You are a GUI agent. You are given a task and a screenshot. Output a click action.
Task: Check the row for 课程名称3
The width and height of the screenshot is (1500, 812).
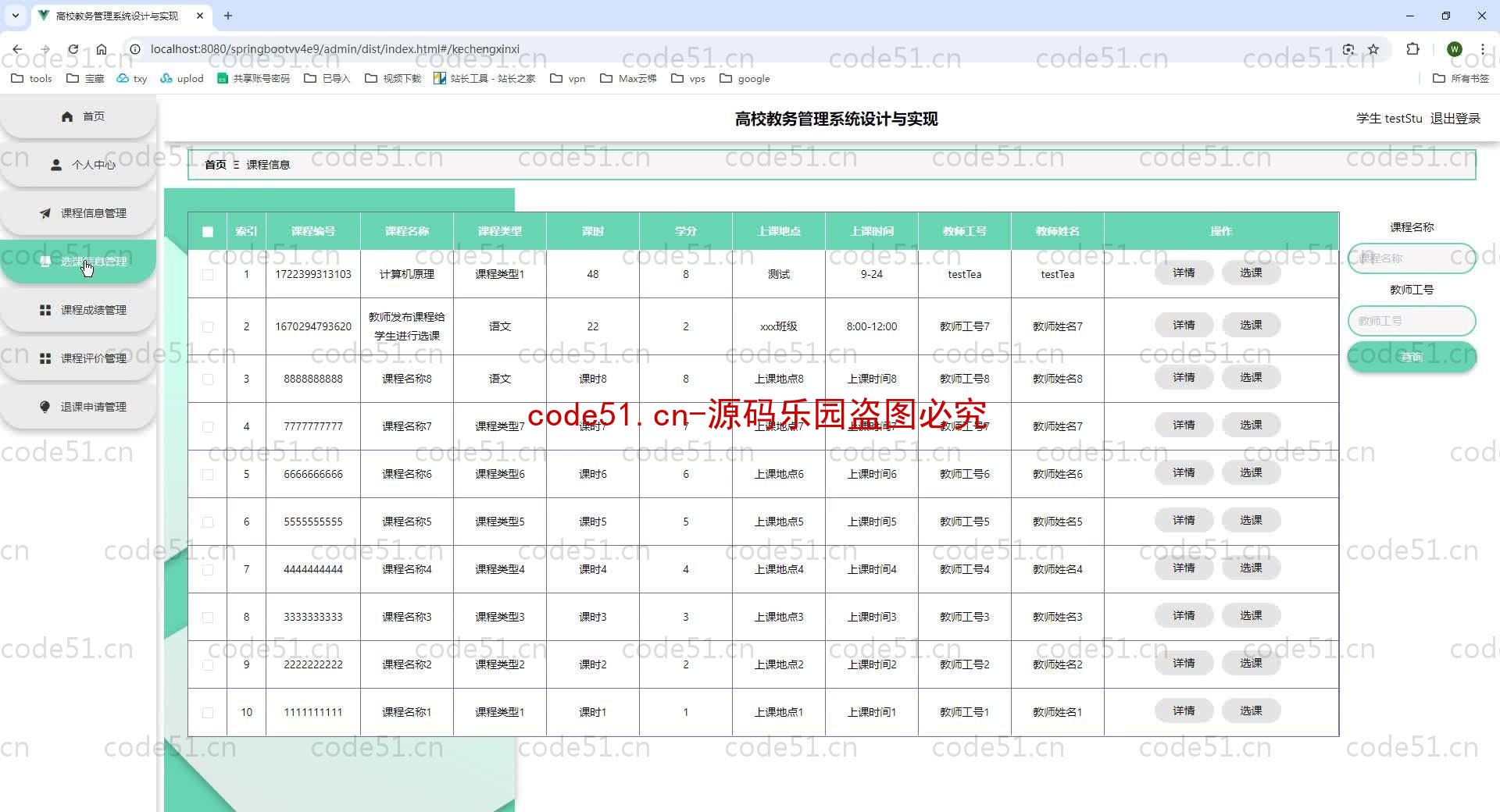208,618
